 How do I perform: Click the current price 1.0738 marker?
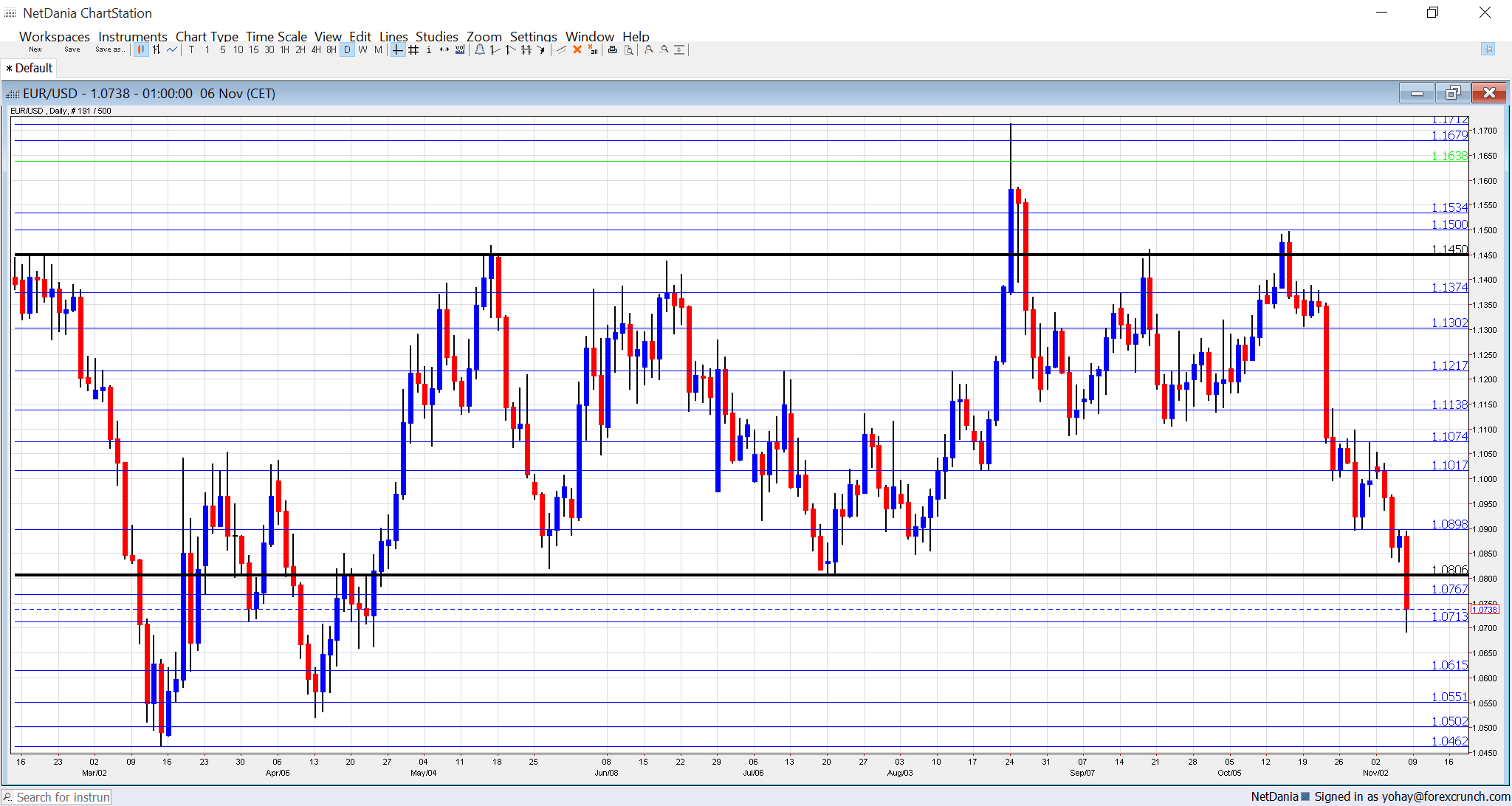(1485, 610)
